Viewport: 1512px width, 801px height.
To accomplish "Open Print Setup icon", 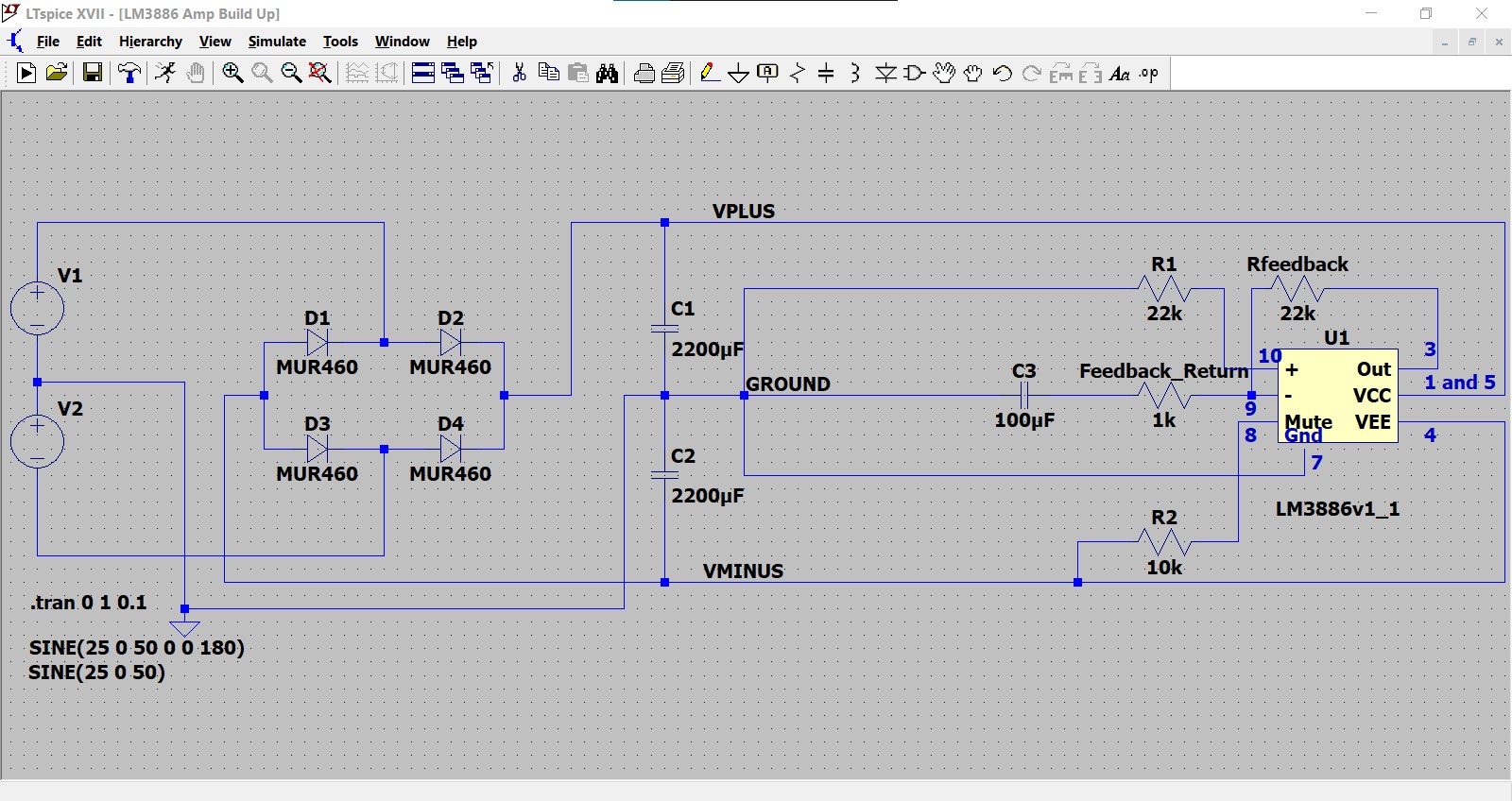I will [674, 73].
